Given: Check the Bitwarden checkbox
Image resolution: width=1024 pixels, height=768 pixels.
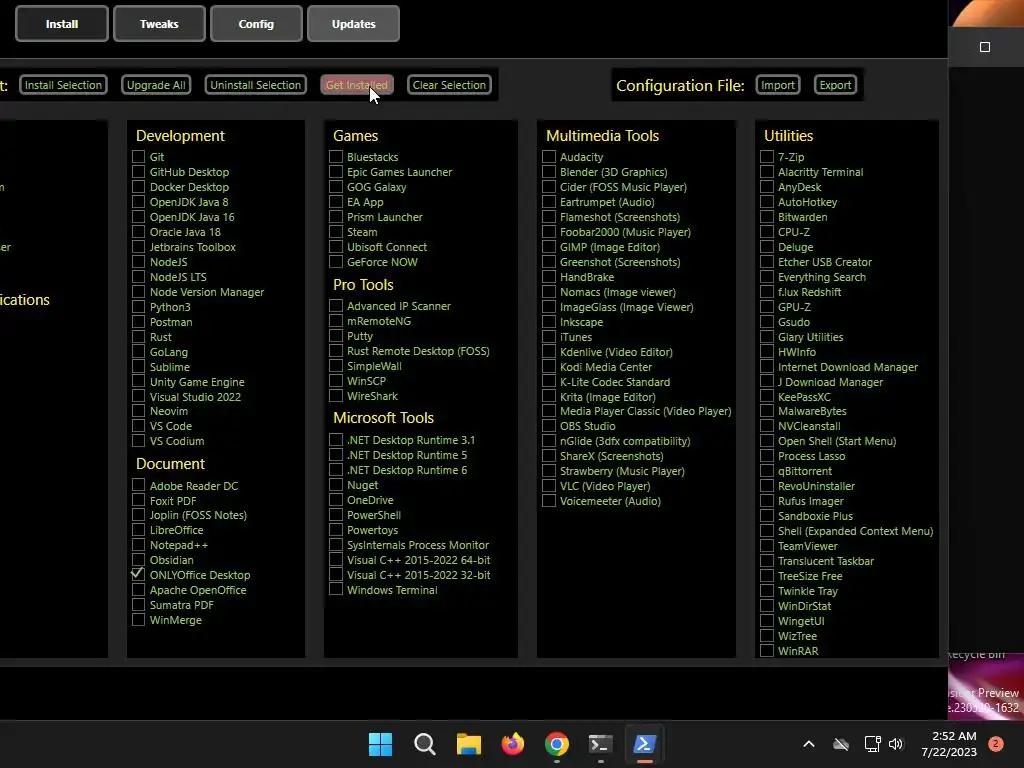Looking at the screenshot, I should [767, 217].
